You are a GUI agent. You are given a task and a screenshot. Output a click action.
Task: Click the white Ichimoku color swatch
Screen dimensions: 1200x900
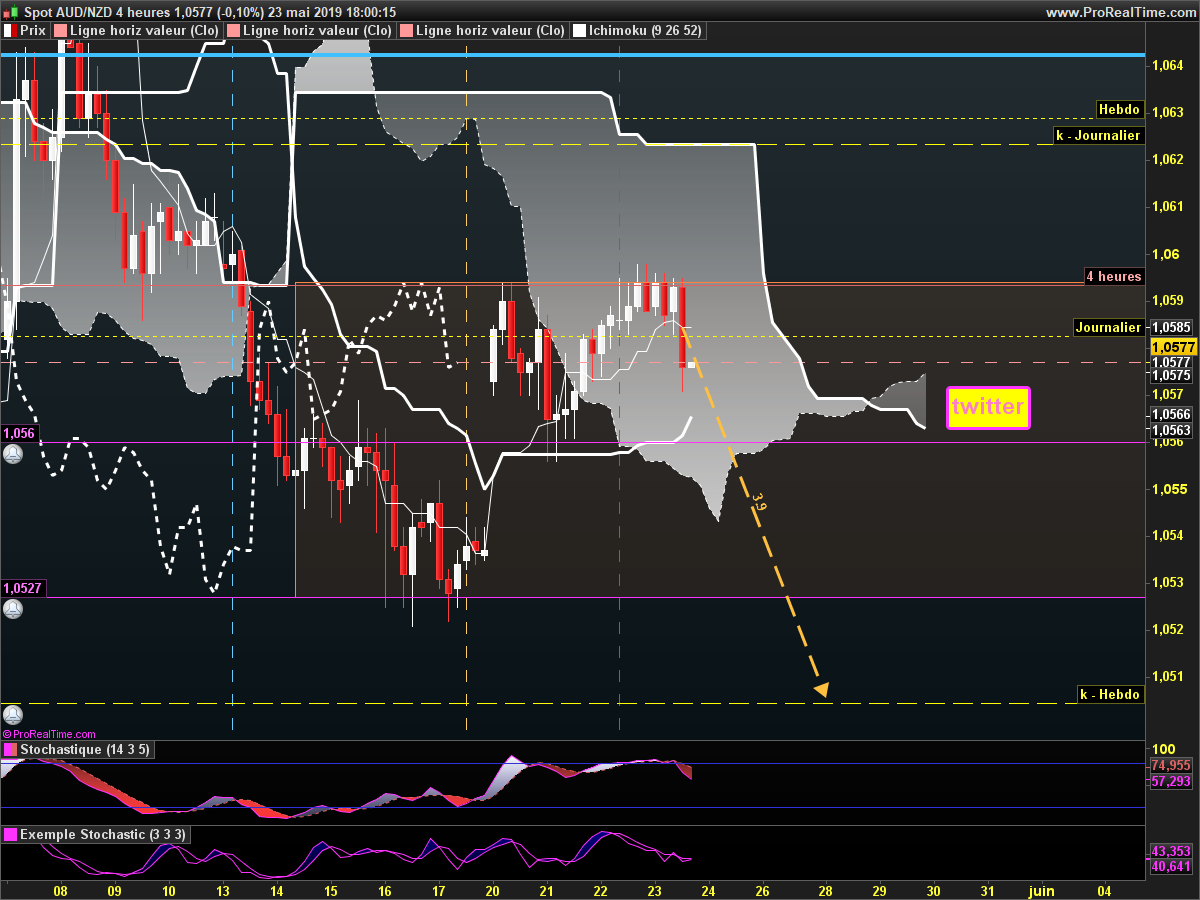(x=579, y=31)
